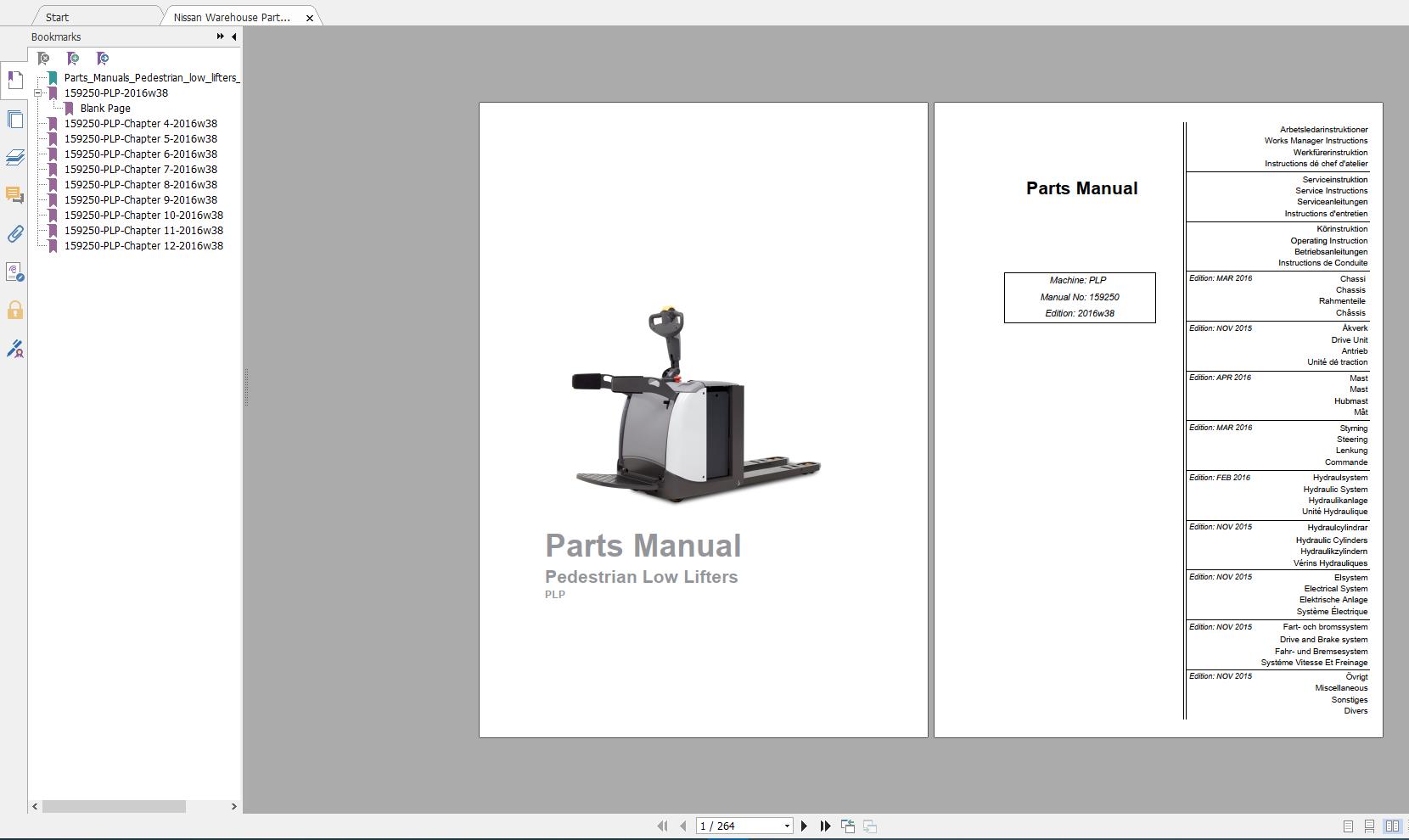Click the black "Parts Manual" heading on second page
Image resolution: width=1409 pixels, height=840 pixels.
1082,188
